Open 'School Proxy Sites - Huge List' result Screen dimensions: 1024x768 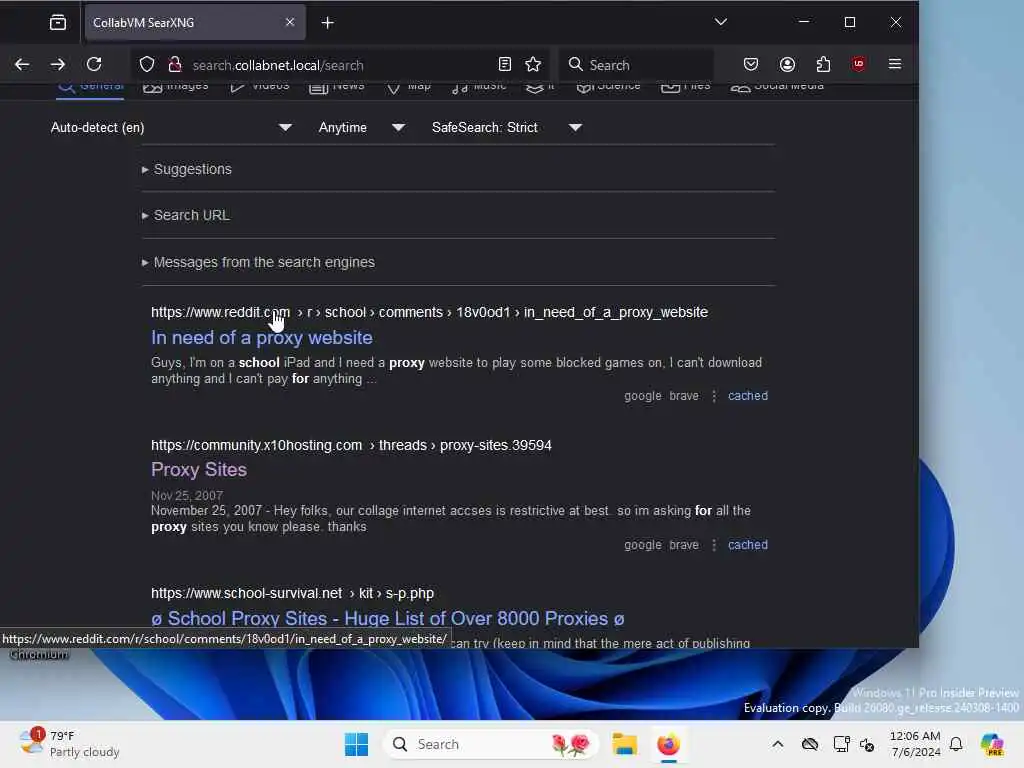(x=388, y=618)
